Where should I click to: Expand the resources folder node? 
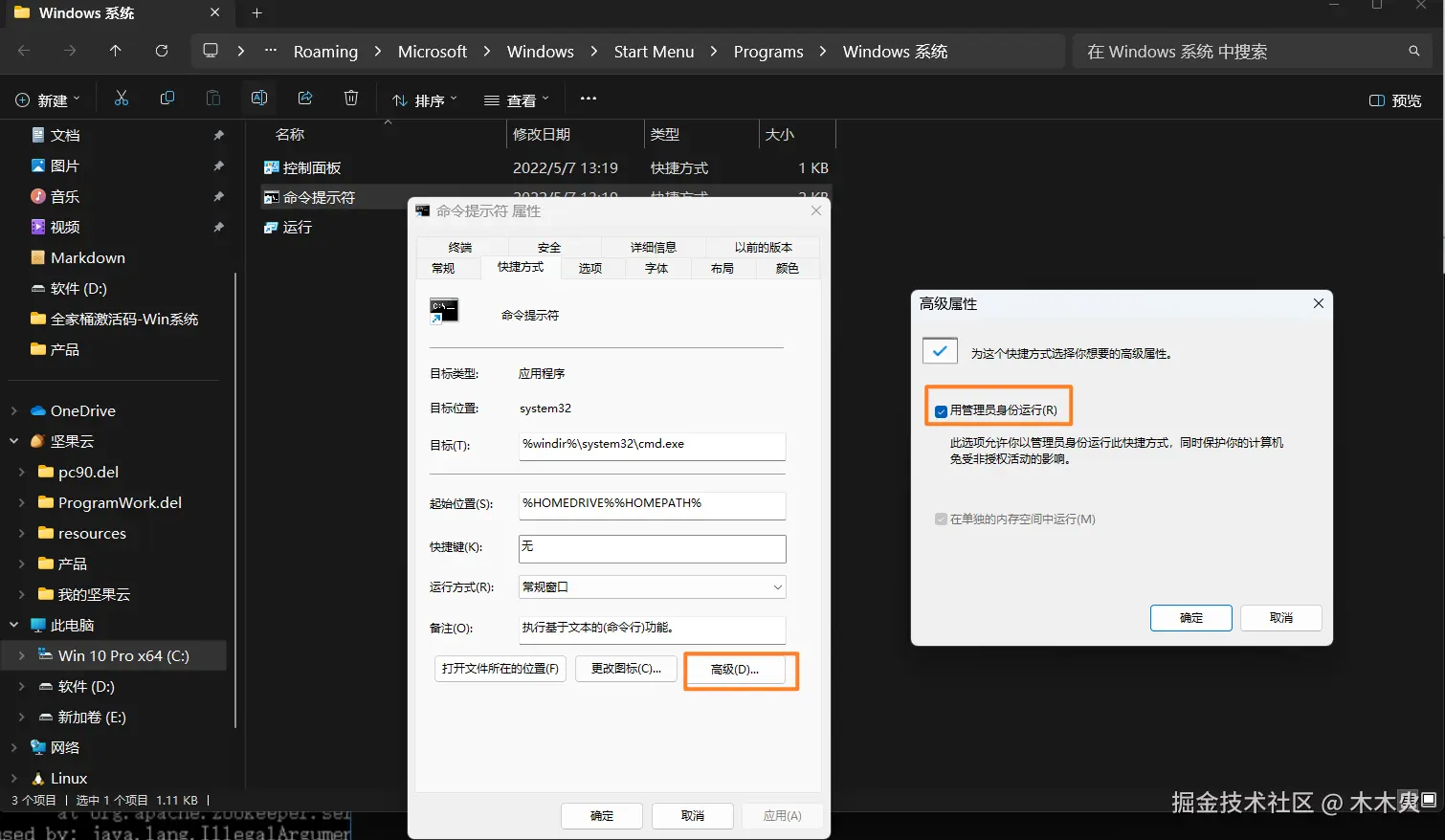pos(21,533)
